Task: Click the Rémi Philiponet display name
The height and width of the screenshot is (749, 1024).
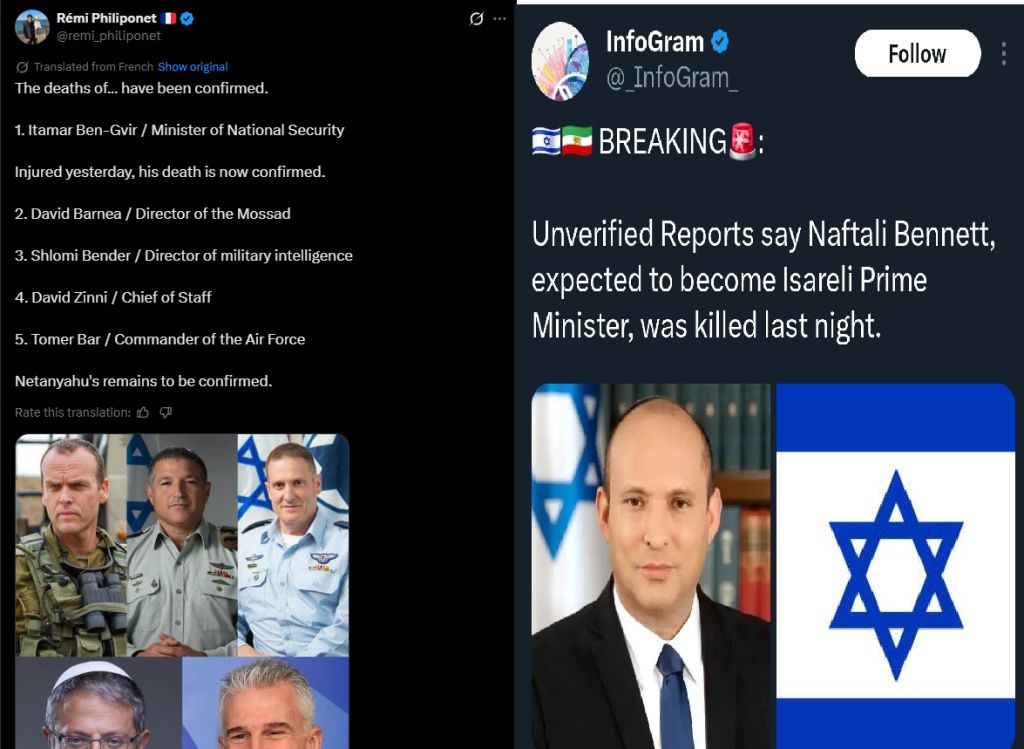Action: pos(106,18)
